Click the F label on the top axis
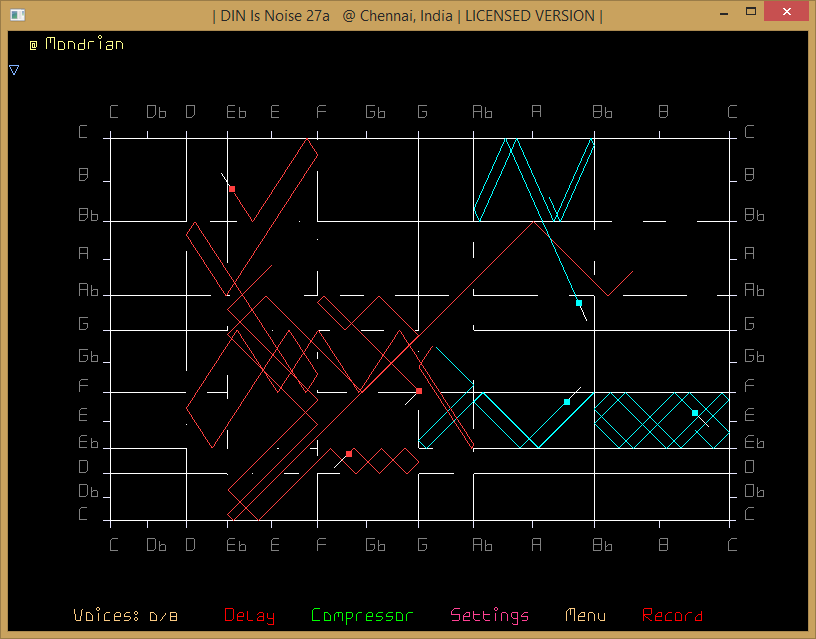Viewport: 816px width, 639px height. (x=321, y=112)
